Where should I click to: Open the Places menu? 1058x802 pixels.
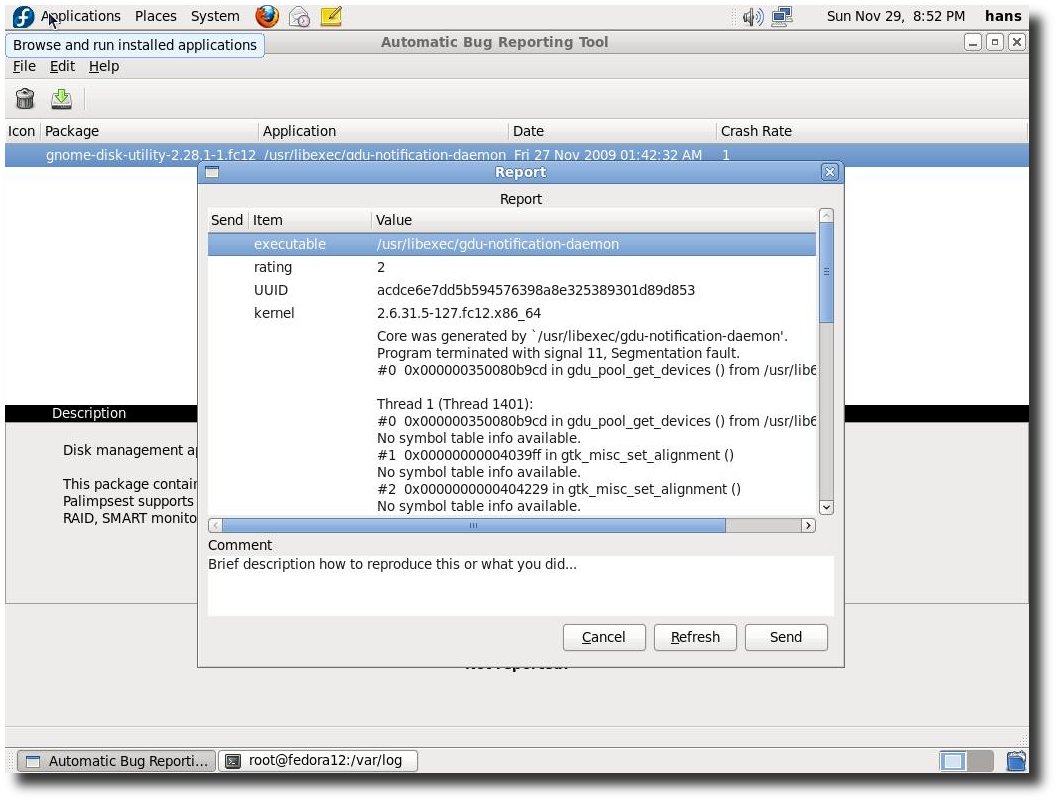tap(156, 16)
